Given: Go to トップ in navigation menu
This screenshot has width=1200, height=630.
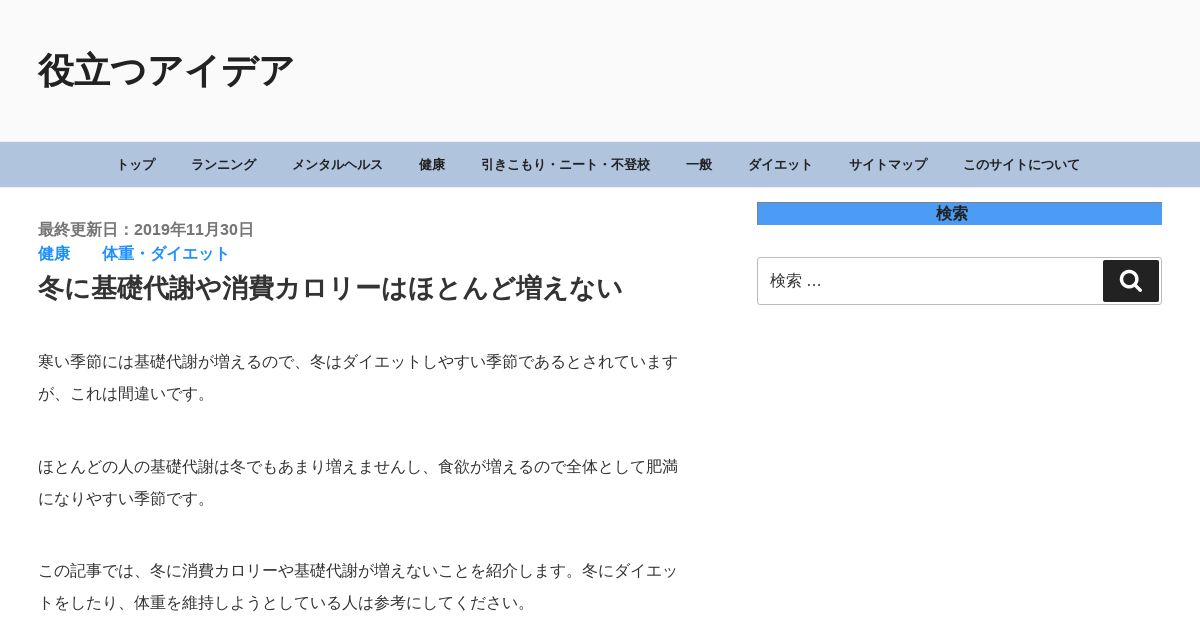Looking at the screenshot, I should point(136,165).
